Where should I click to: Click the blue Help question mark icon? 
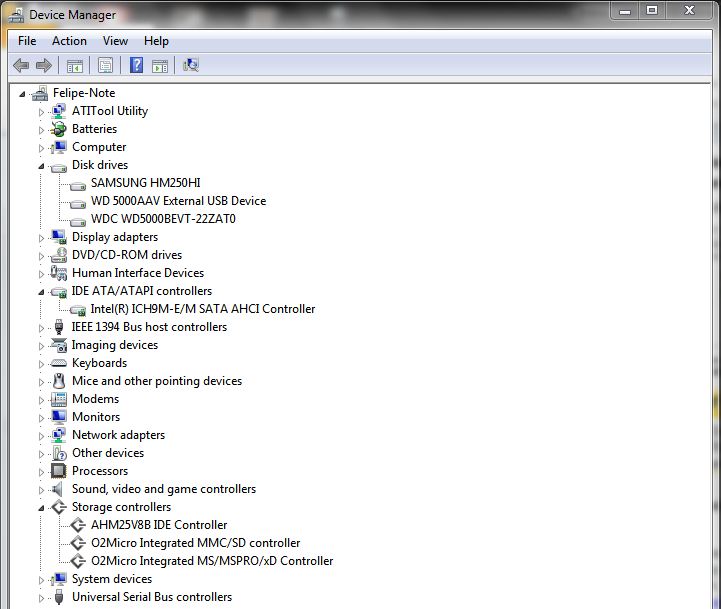[x=137, y=65]
